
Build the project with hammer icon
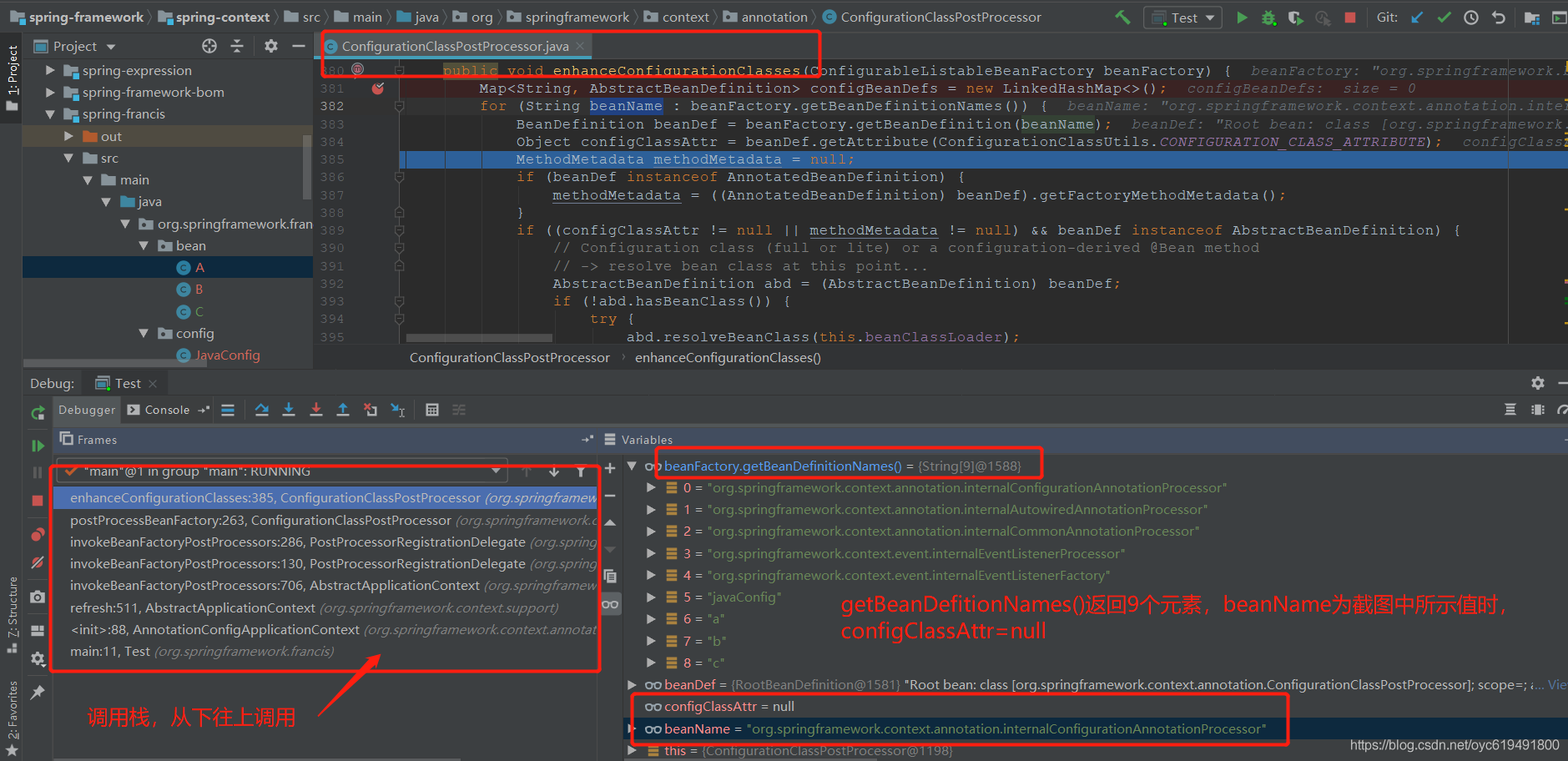coord(1123,17)
